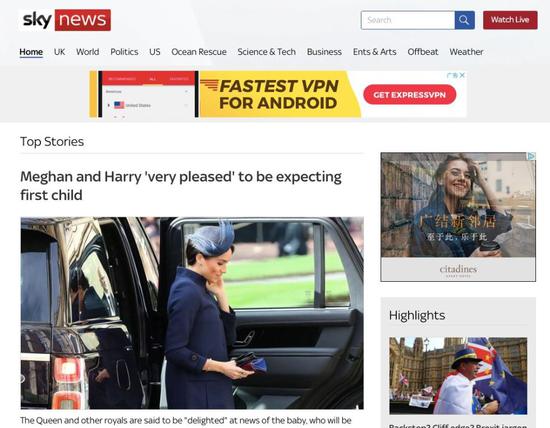The width and height of the screenshot is (550, 428).
Task: Click the Sky News logo
Action: pos(65,20)
